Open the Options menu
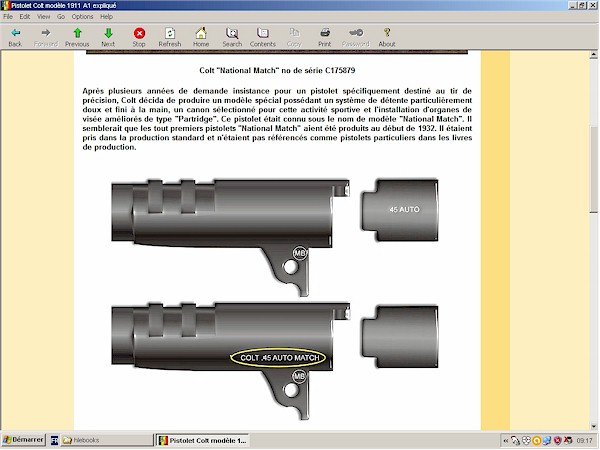Screen dimensions: 600x450 82,16
